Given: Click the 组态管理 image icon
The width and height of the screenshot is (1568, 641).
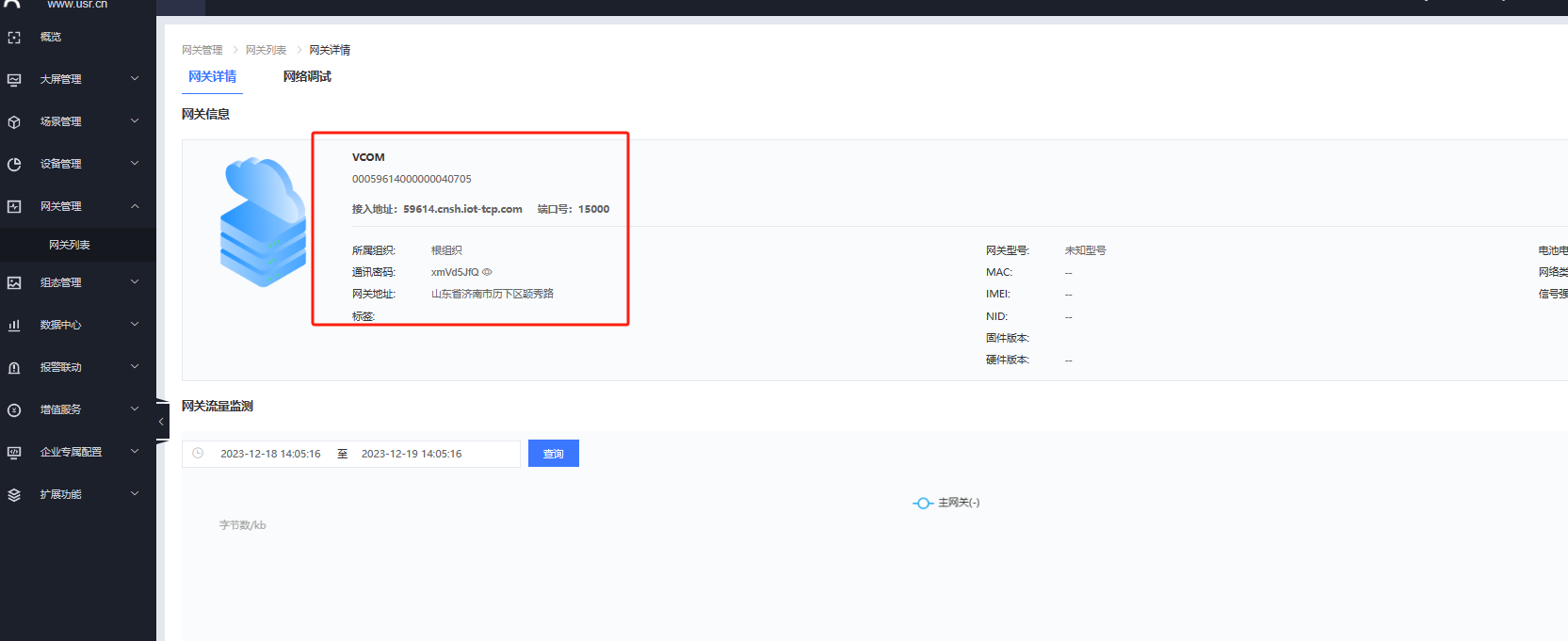Looking at the screenshot, I should click(x=14, y=282).
